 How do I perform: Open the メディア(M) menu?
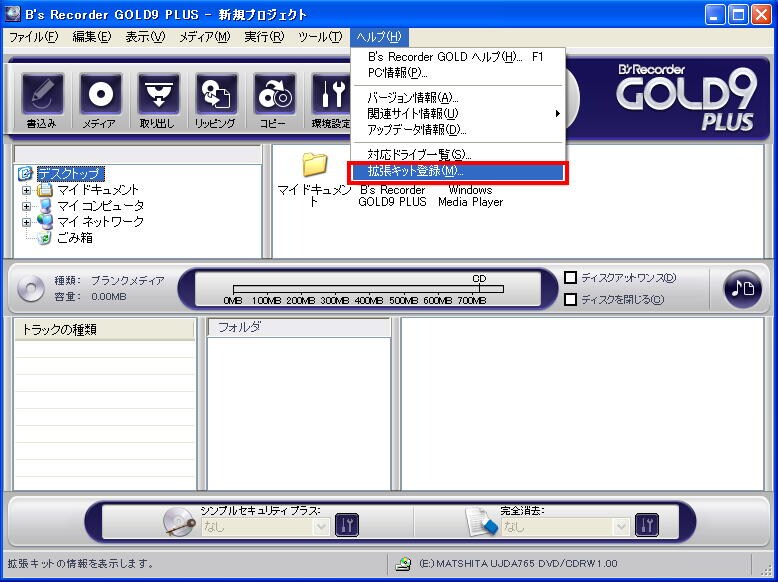coord(204,37)
